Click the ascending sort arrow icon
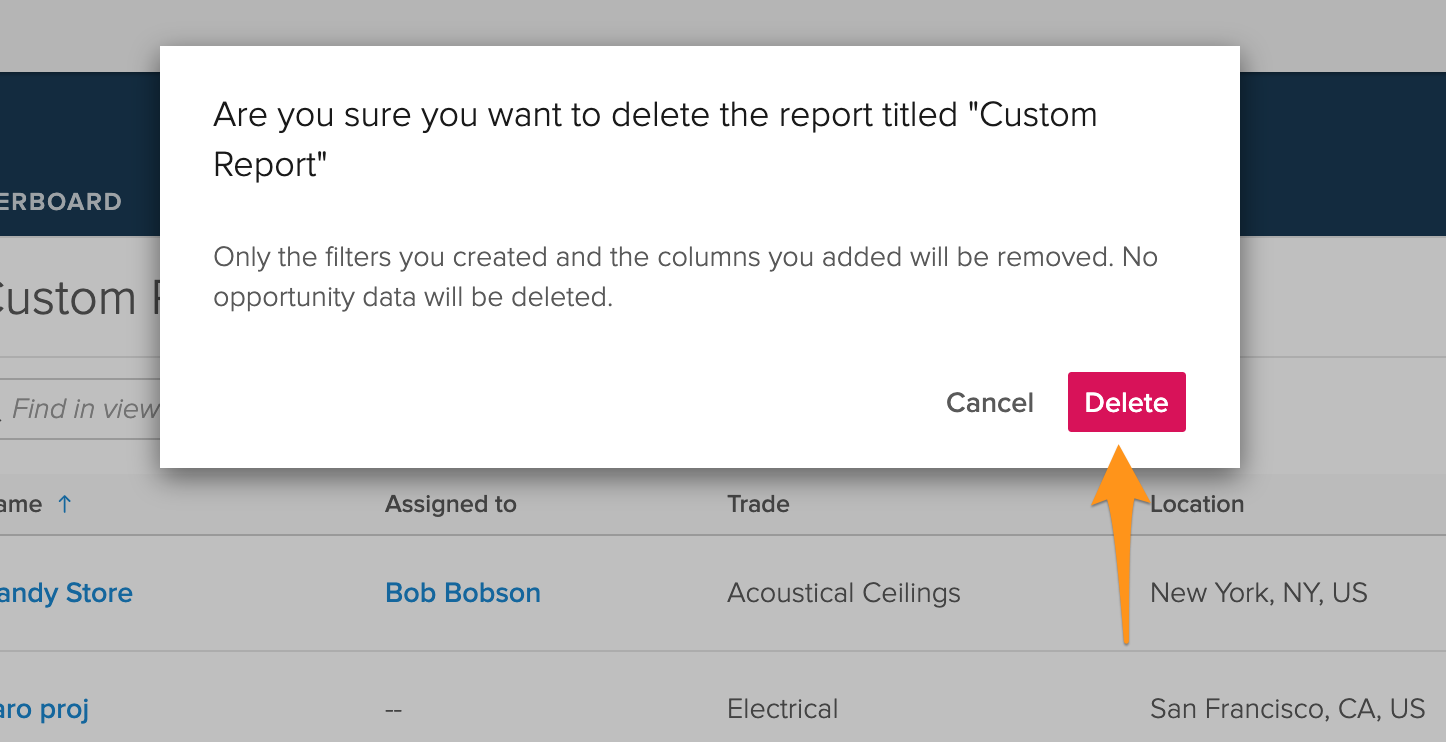The height and width of the screenshot is (742, 1446). coord(64,504)
